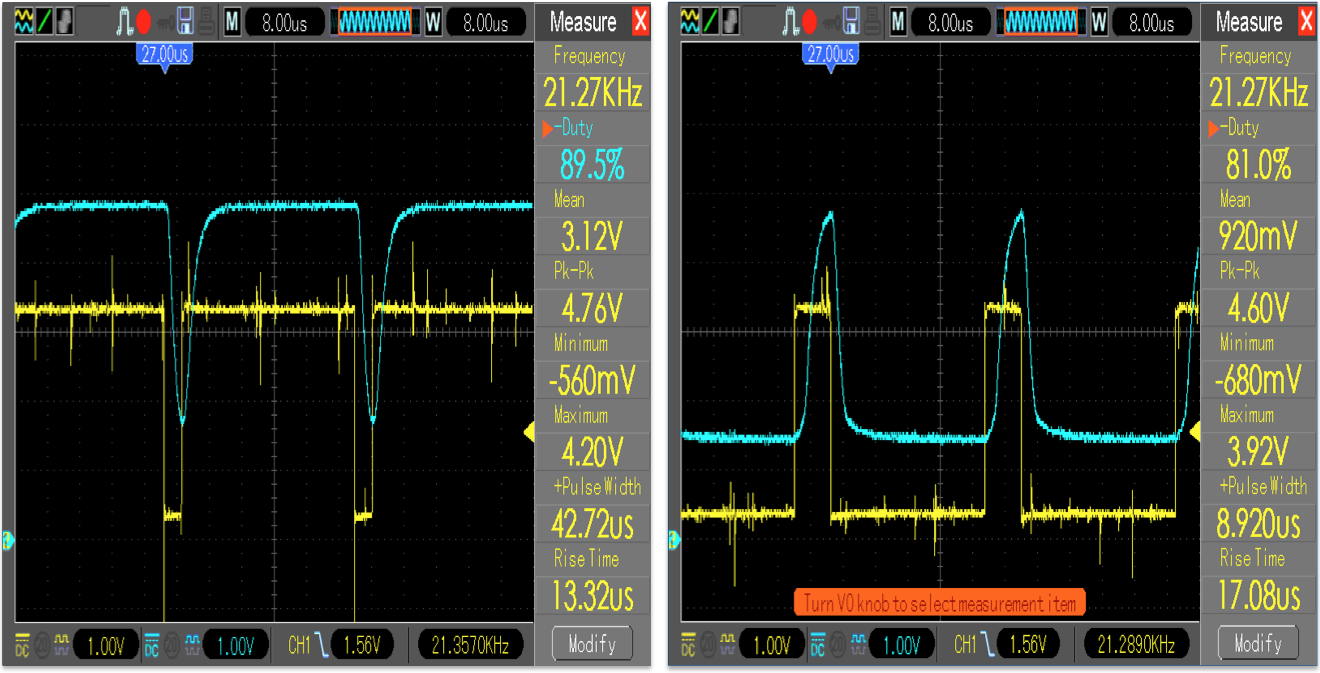This screenshot has height=673, width=1320.
Task: Click the key lock icon on left scope toolbar
Action: point(164,22)
